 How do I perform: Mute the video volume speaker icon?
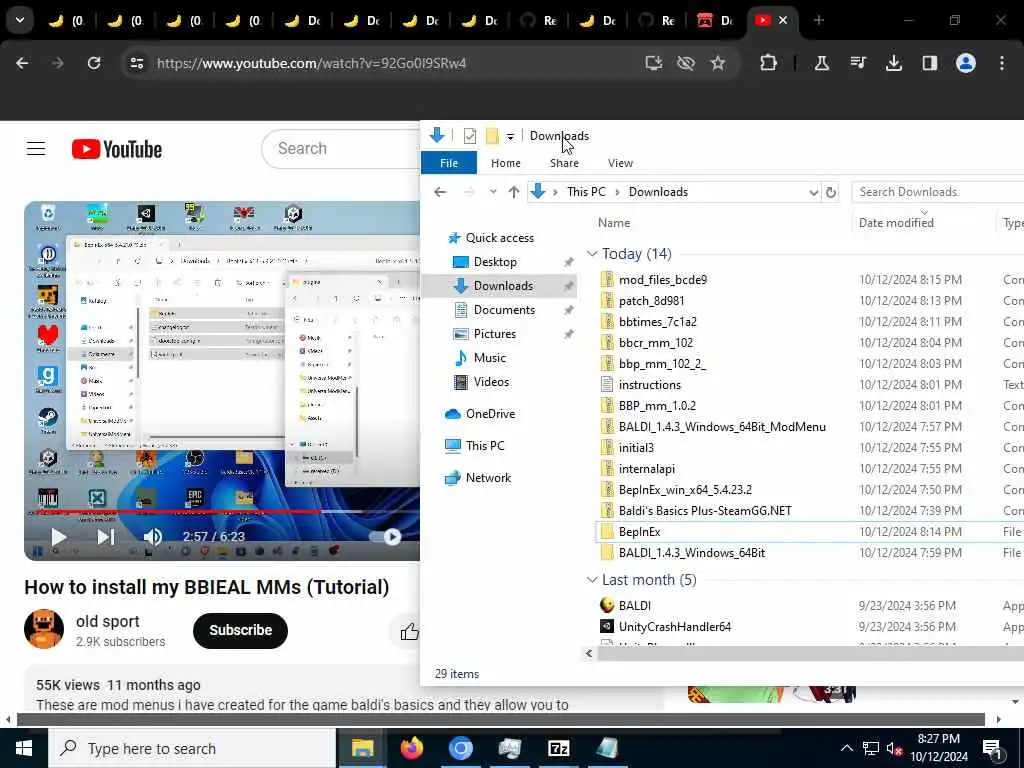coord(152,537)
